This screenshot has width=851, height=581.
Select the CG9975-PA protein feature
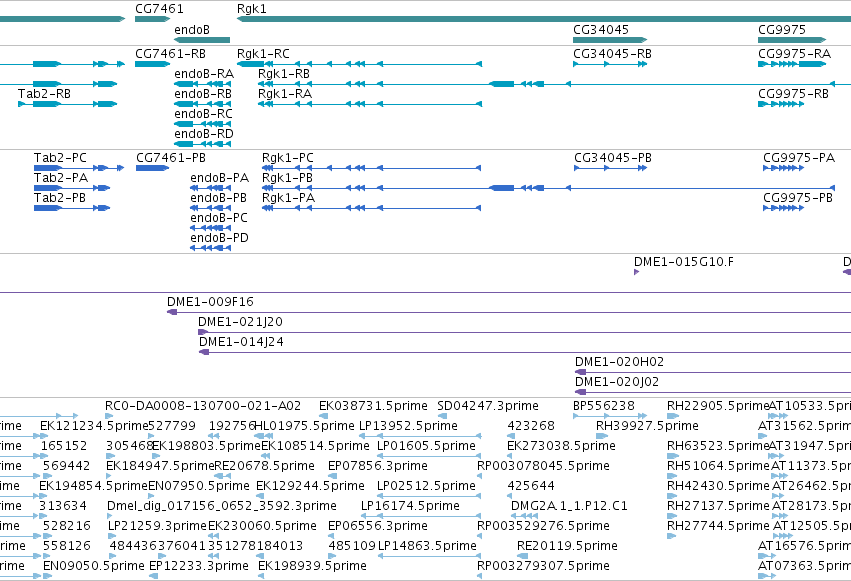point(783,168)
